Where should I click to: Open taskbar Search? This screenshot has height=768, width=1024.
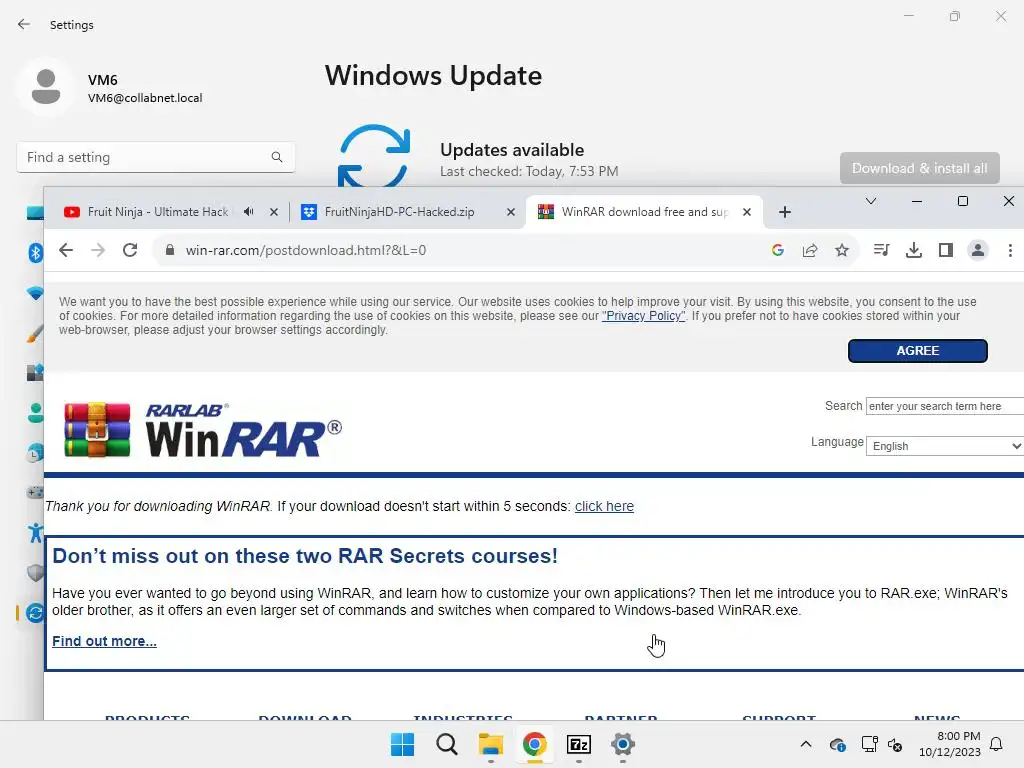447,744
